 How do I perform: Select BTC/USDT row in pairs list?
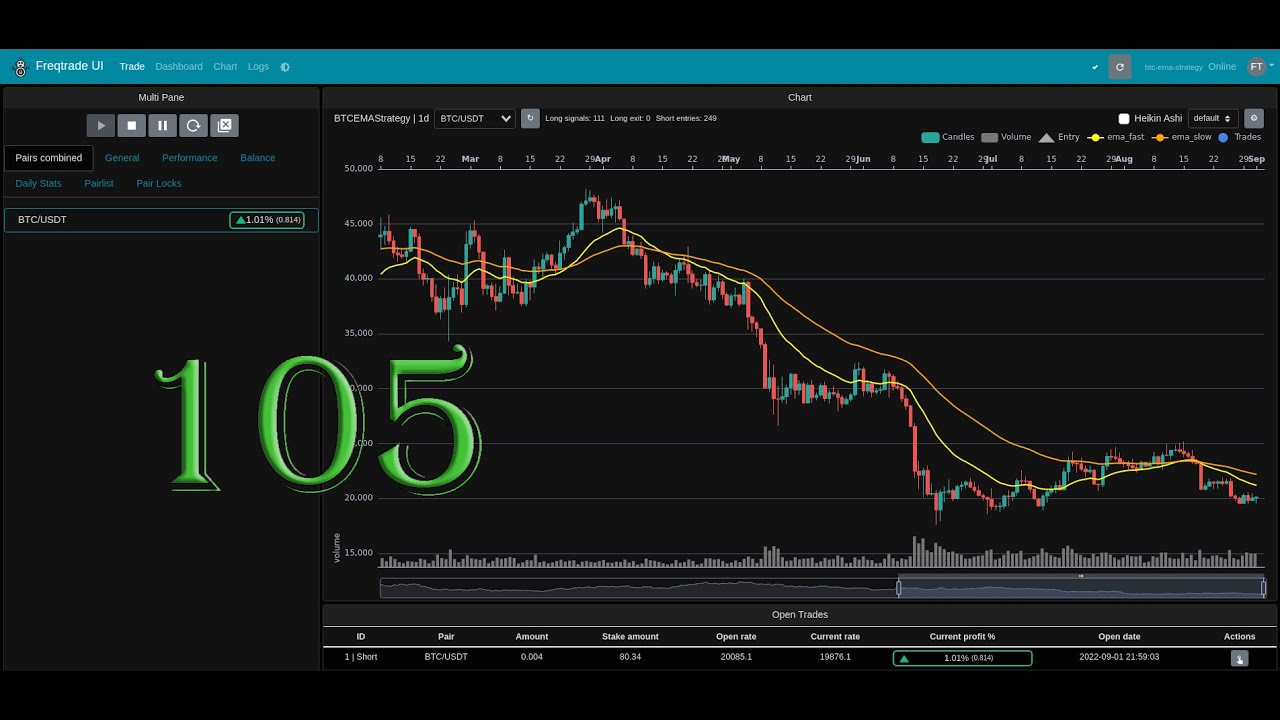(161, 220)
